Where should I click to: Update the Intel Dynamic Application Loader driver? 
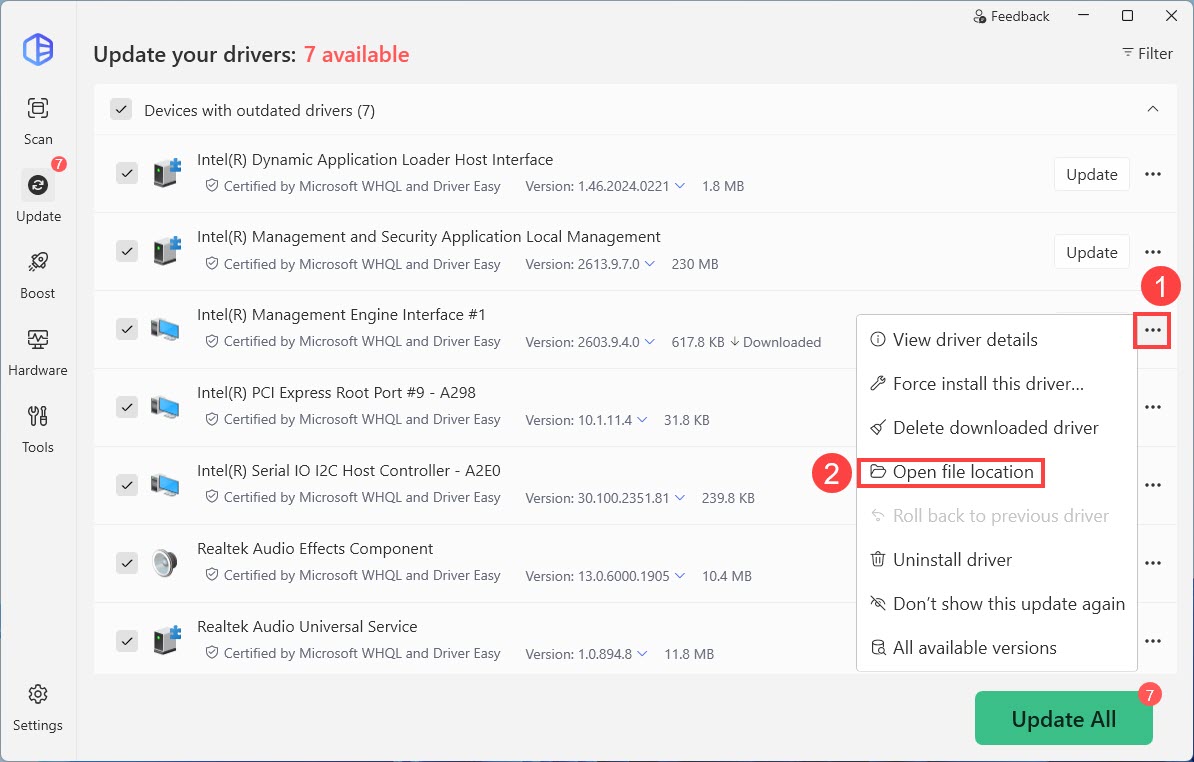click(x=1091, y=174)
